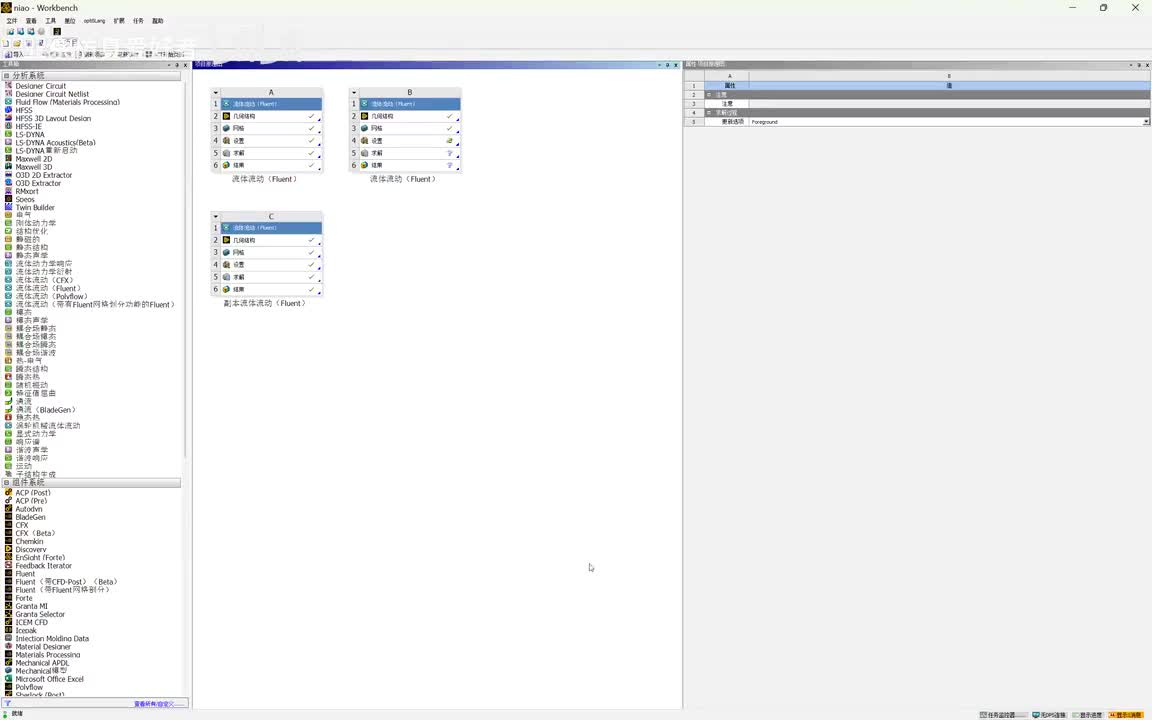Viewport: 1152px width, 720px height.
Task: Select Maxwell 3D in toolbox
Action: [x=34, y=167]
